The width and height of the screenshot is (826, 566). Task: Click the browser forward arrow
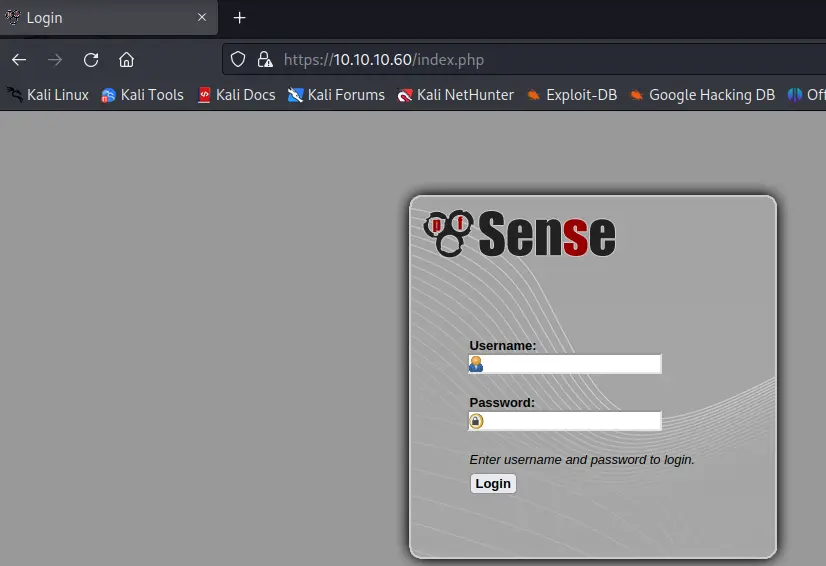pos(55,60)
